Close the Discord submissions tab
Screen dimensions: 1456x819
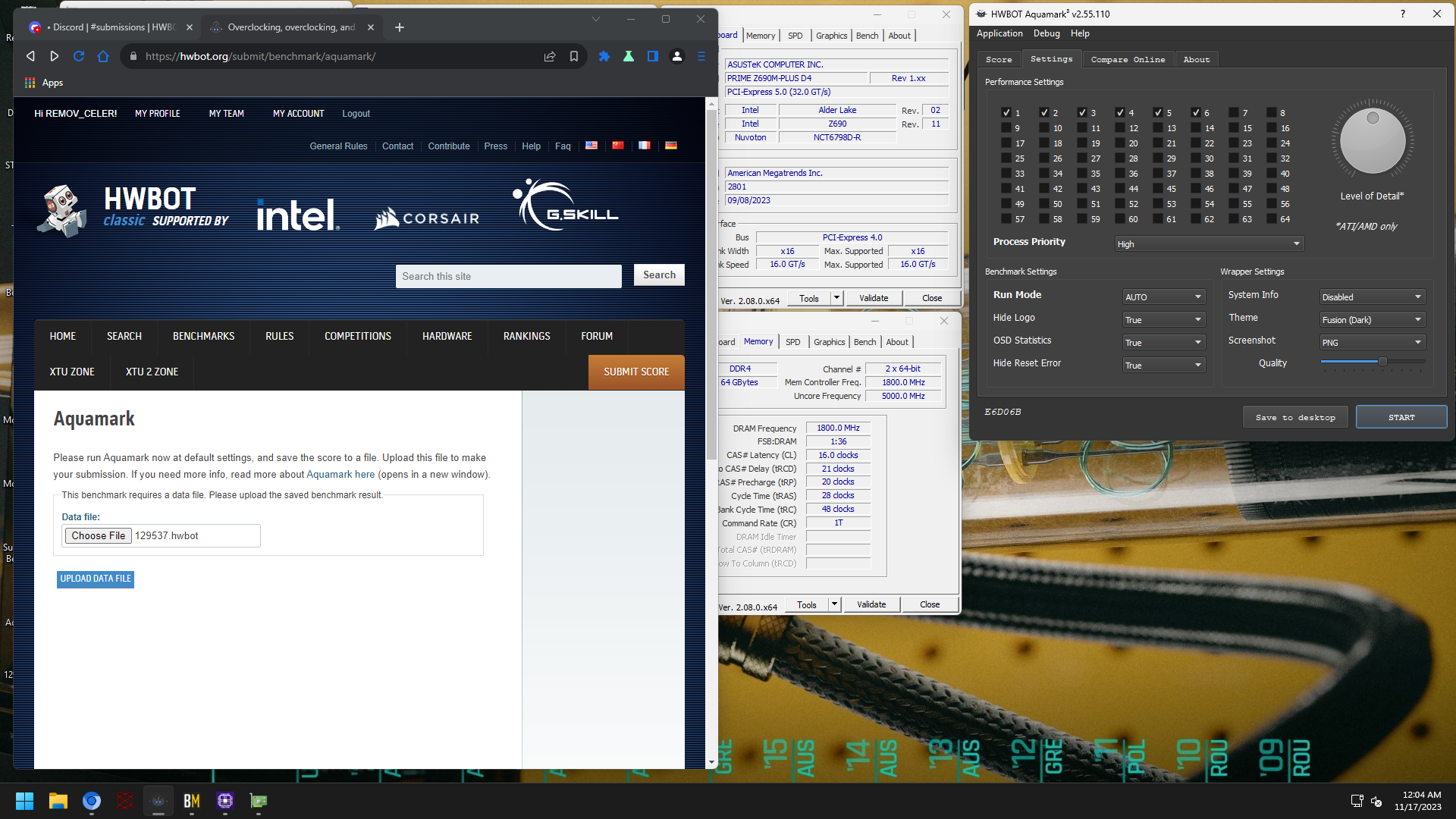(x=190, y=27)
